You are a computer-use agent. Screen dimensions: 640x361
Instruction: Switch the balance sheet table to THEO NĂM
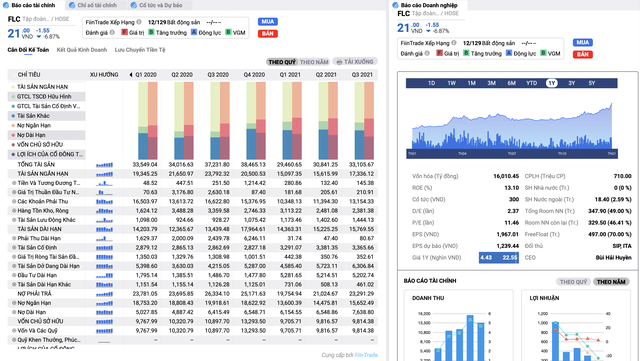[x=314, y=62]
